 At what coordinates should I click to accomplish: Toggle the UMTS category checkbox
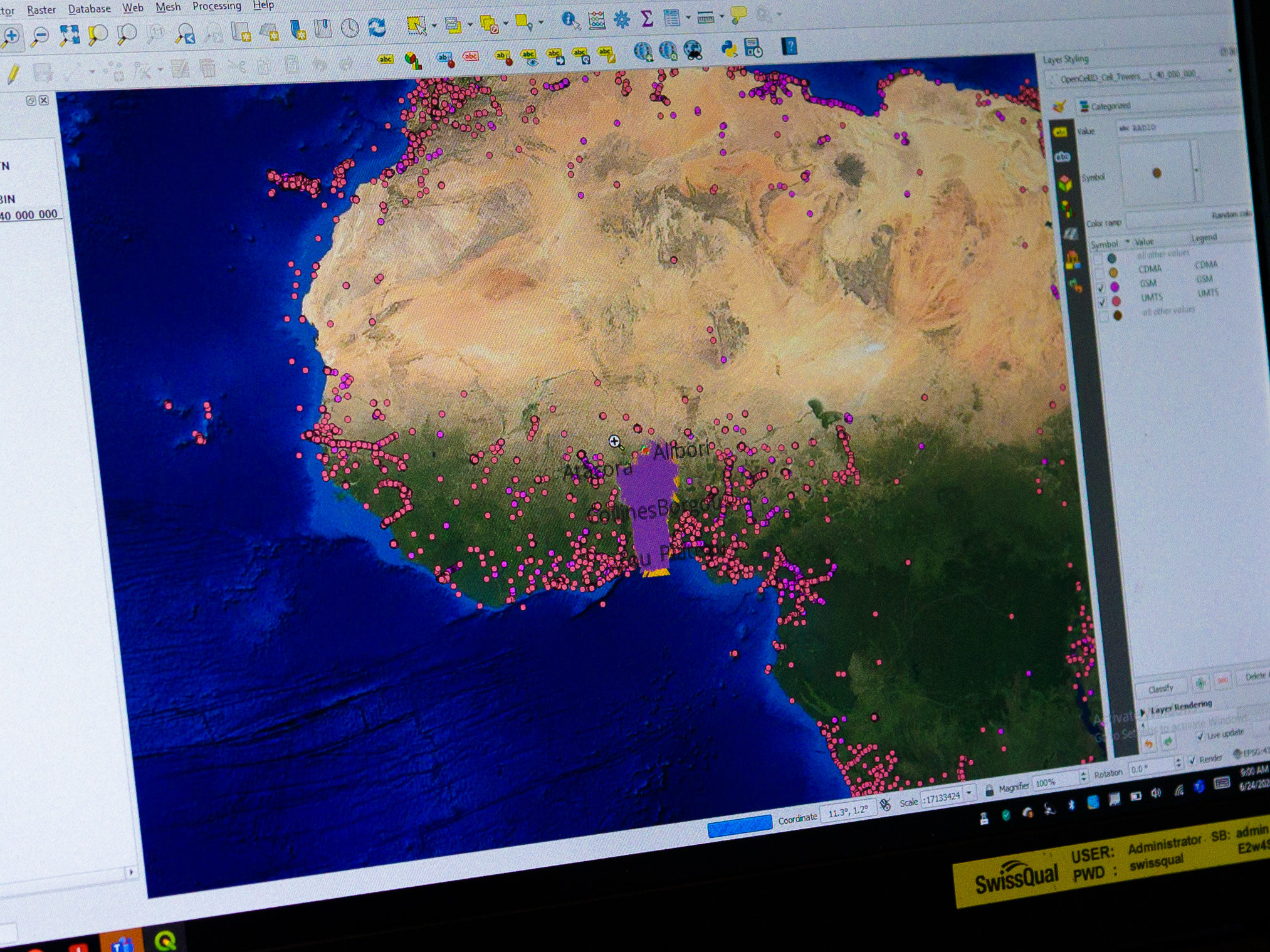pos(1103,302)
